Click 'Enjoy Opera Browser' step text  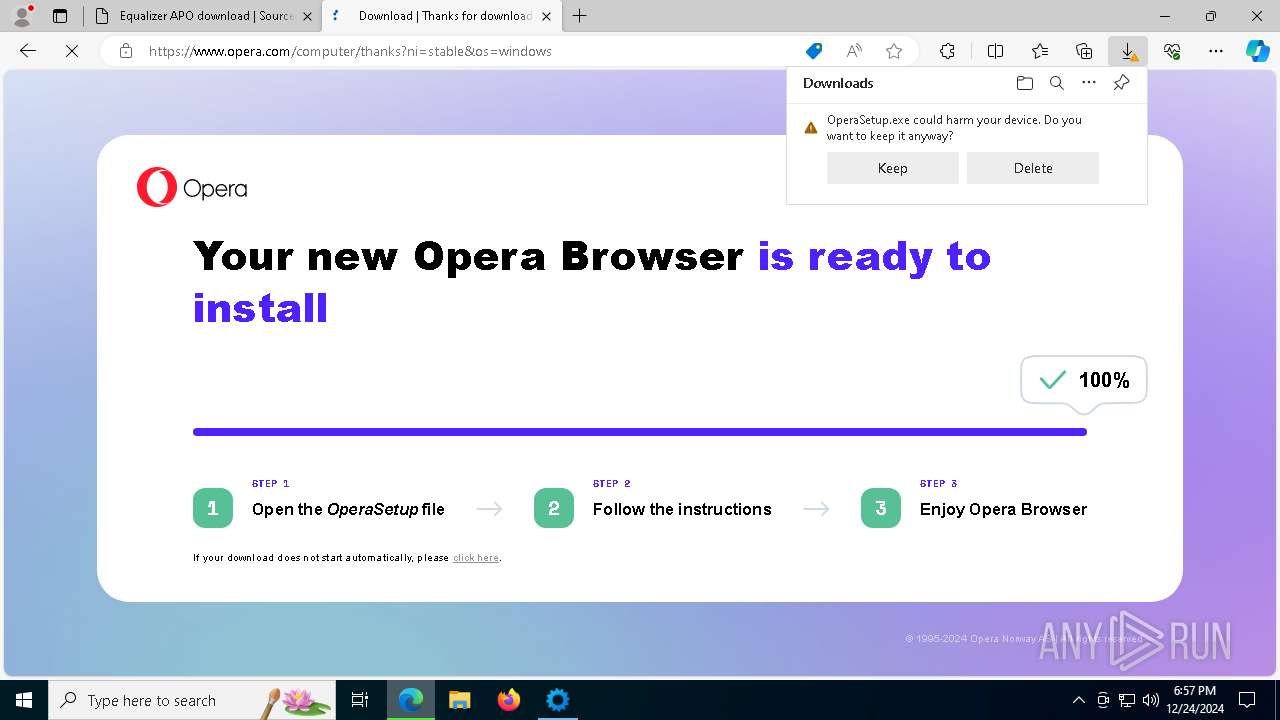(x=1003, y=509)
